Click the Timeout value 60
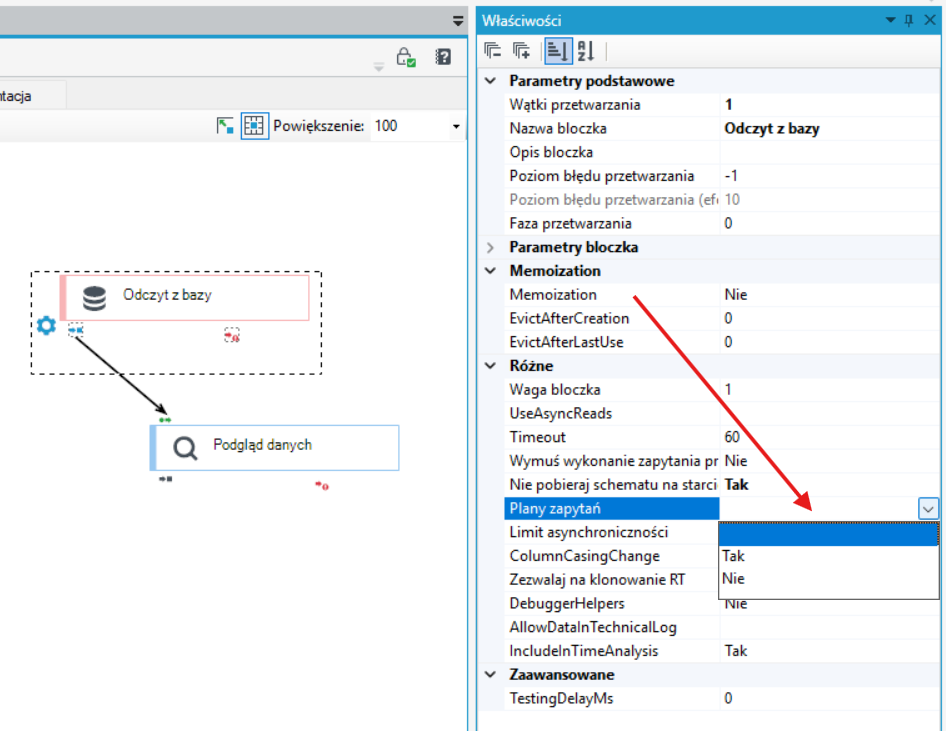This screenshot has width=946, height=731. pyautogui.click(x=732, y=437)
